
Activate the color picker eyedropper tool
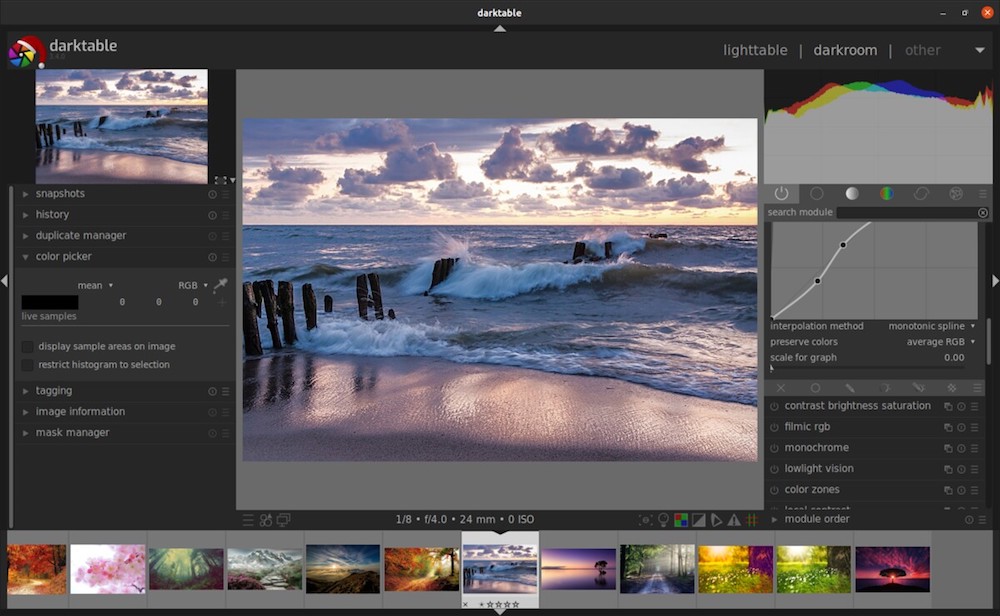(x=220, y=285)
